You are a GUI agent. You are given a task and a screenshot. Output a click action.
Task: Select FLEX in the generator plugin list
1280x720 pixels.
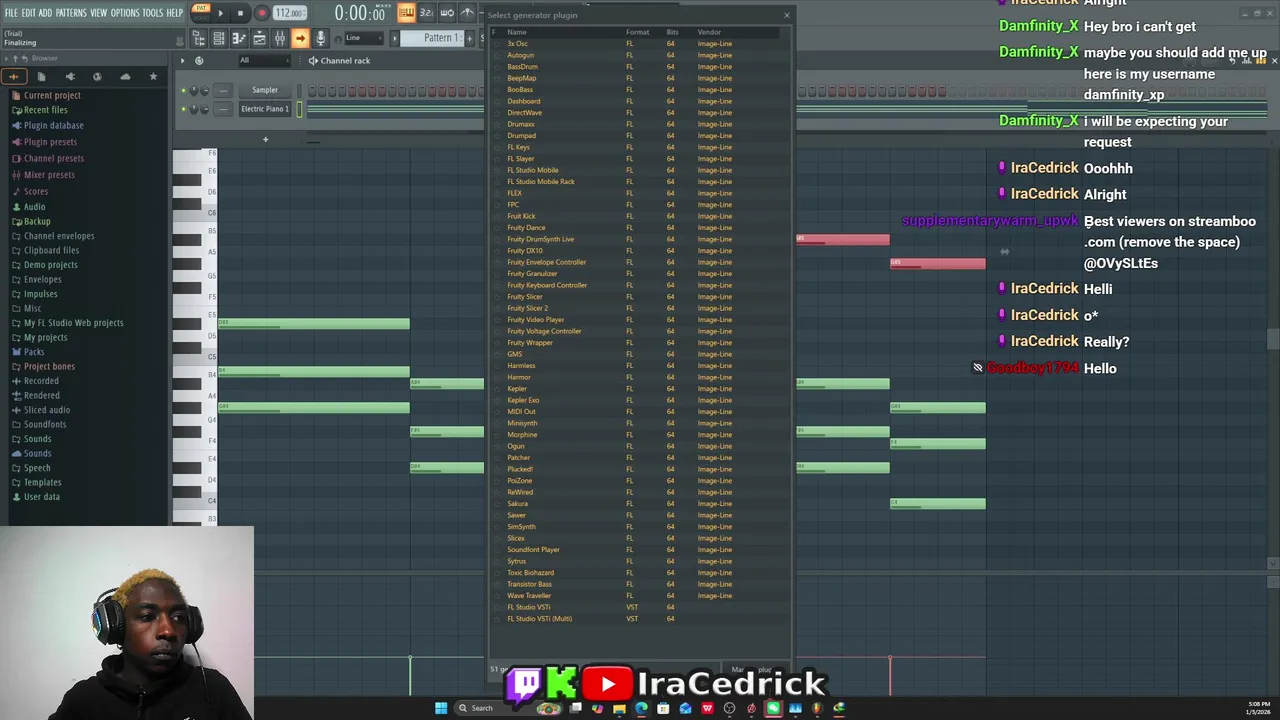coord(514,193)
